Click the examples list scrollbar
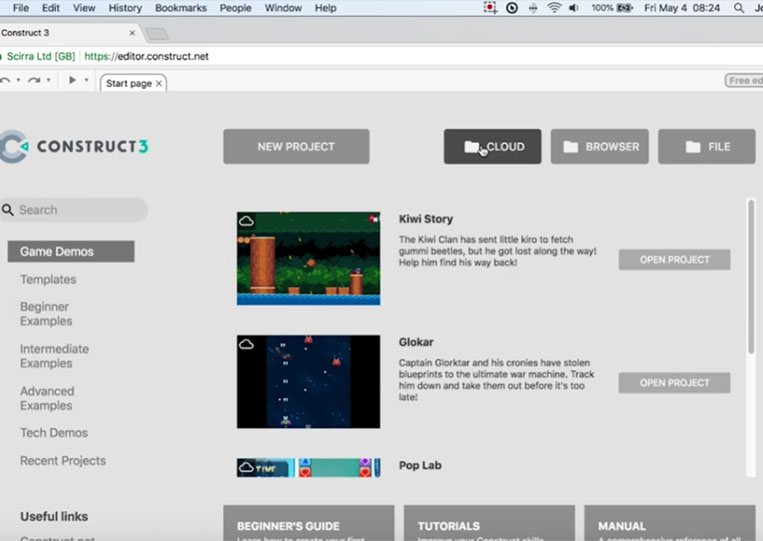This screenshot has height=541, width=763. tap(751, 277)
